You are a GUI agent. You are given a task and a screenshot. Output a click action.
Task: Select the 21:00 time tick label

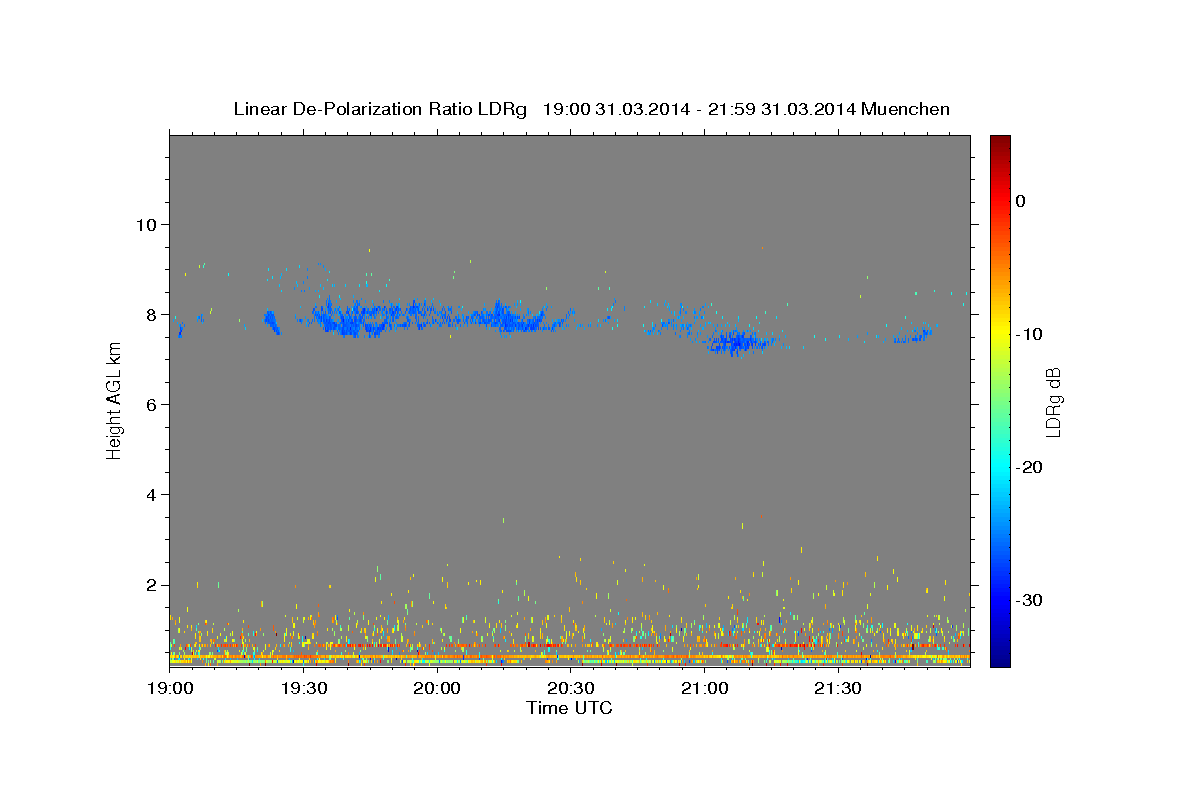(704, 689)
